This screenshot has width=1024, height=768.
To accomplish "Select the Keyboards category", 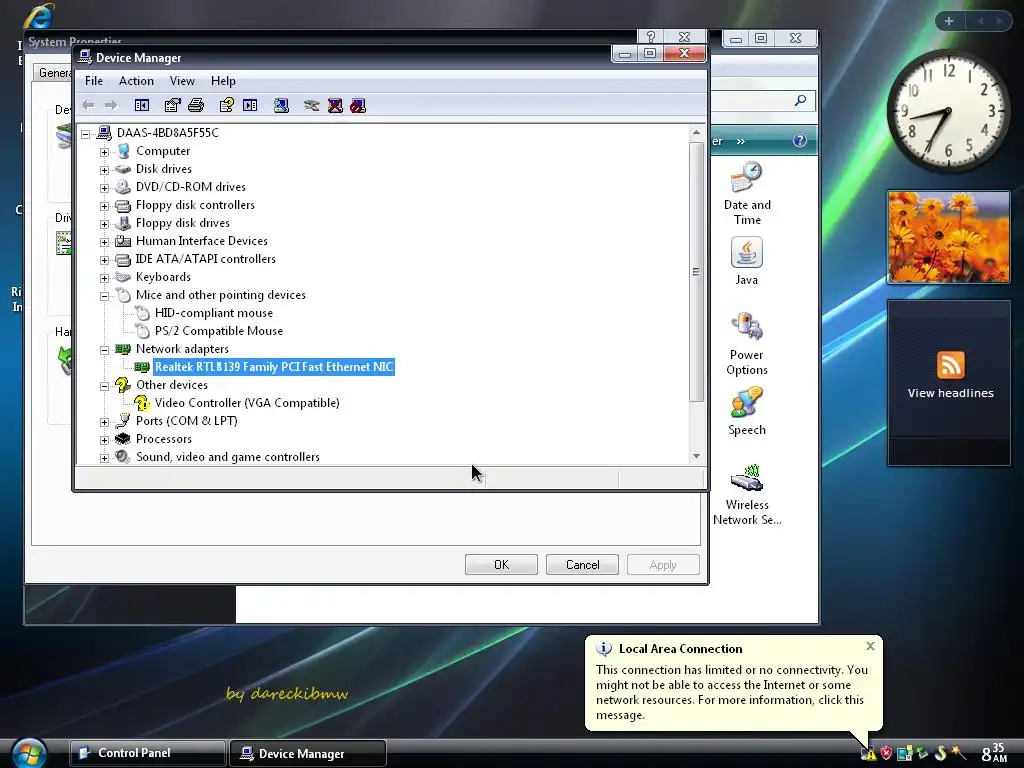I will coord(163,277).
